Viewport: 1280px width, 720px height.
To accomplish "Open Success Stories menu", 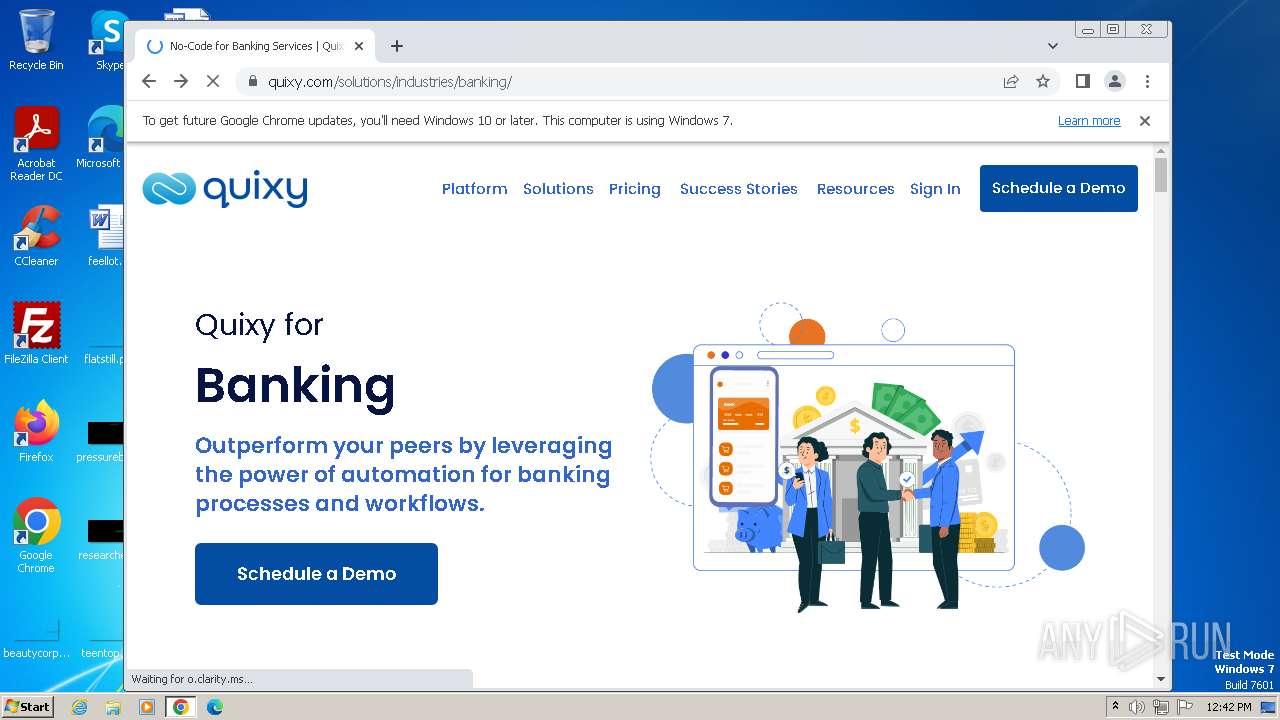I will 739,188.
